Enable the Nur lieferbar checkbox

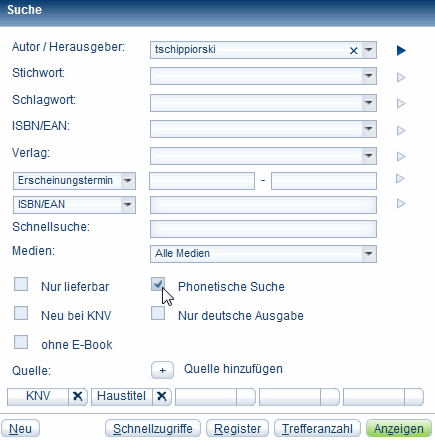(x=21, y=285)
